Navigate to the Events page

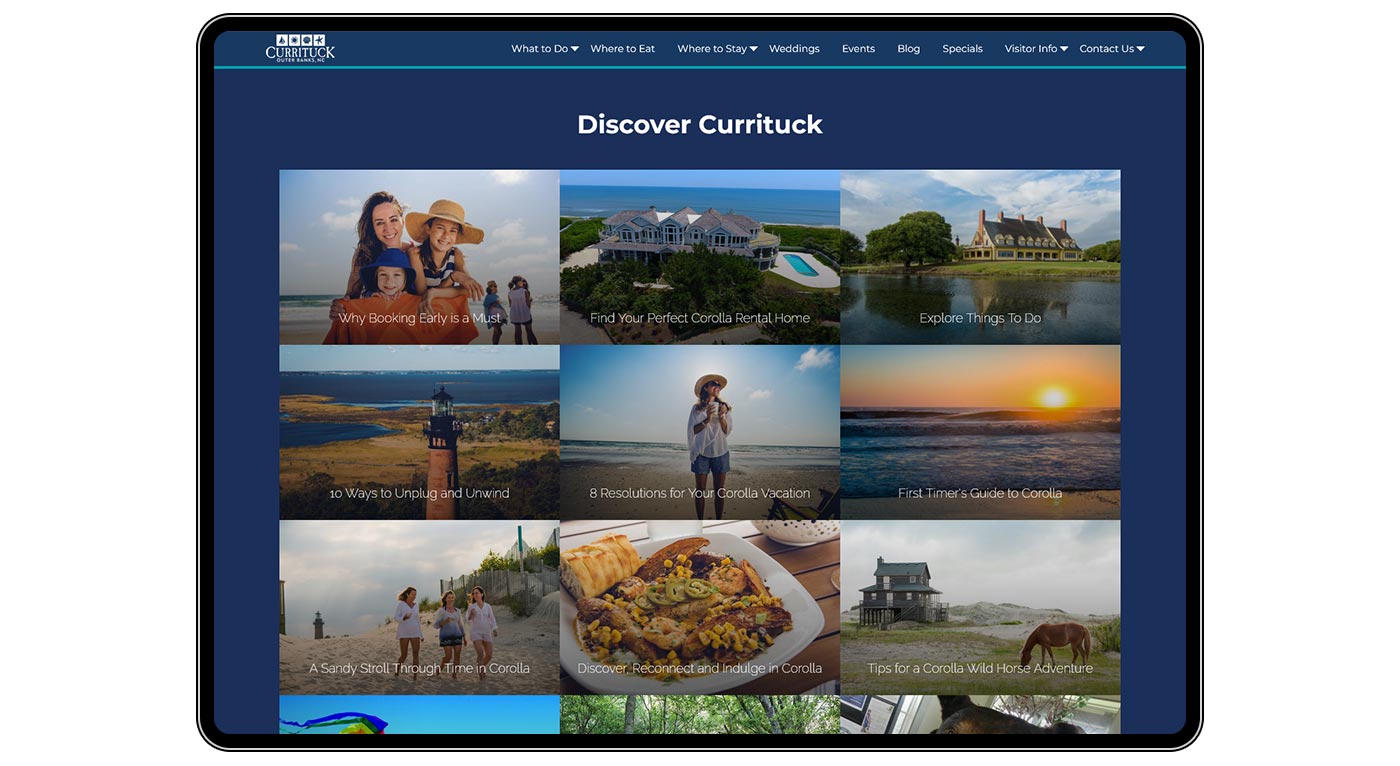(x=858, y=48)
